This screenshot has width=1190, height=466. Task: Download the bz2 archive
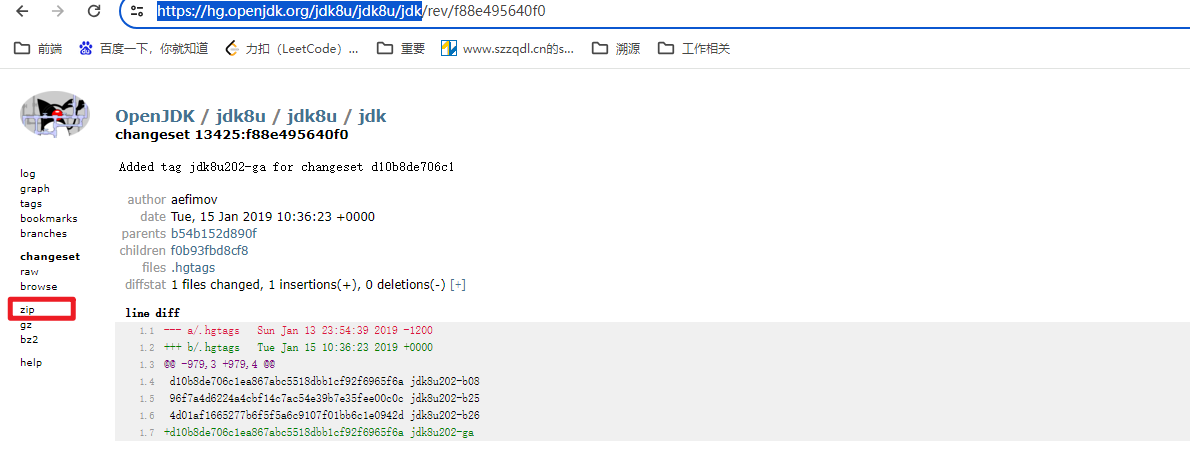tap(29, 339)
